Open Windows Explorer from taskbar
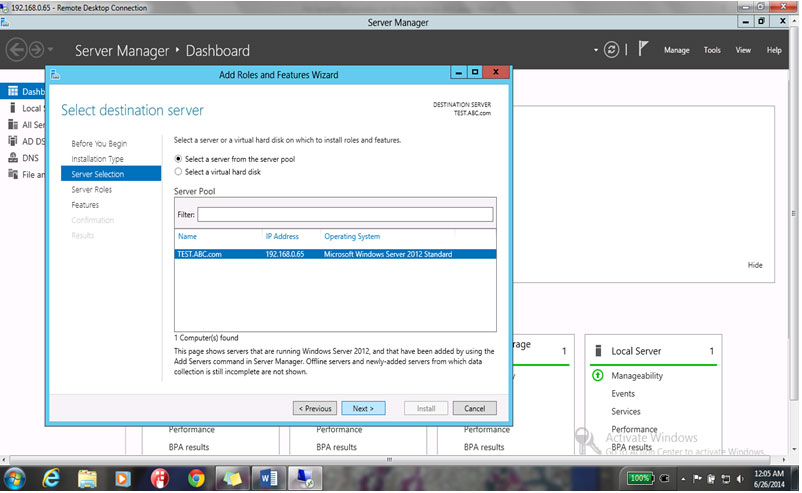This screenshot has height=493, width=802. [87, 479]
